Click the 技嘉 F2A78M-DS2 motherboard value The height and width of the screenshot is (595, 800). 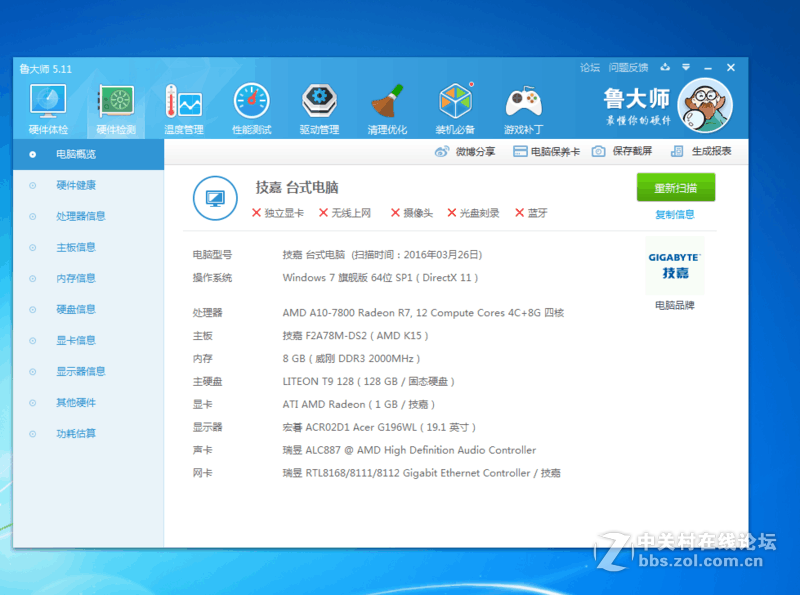point(356,336)
